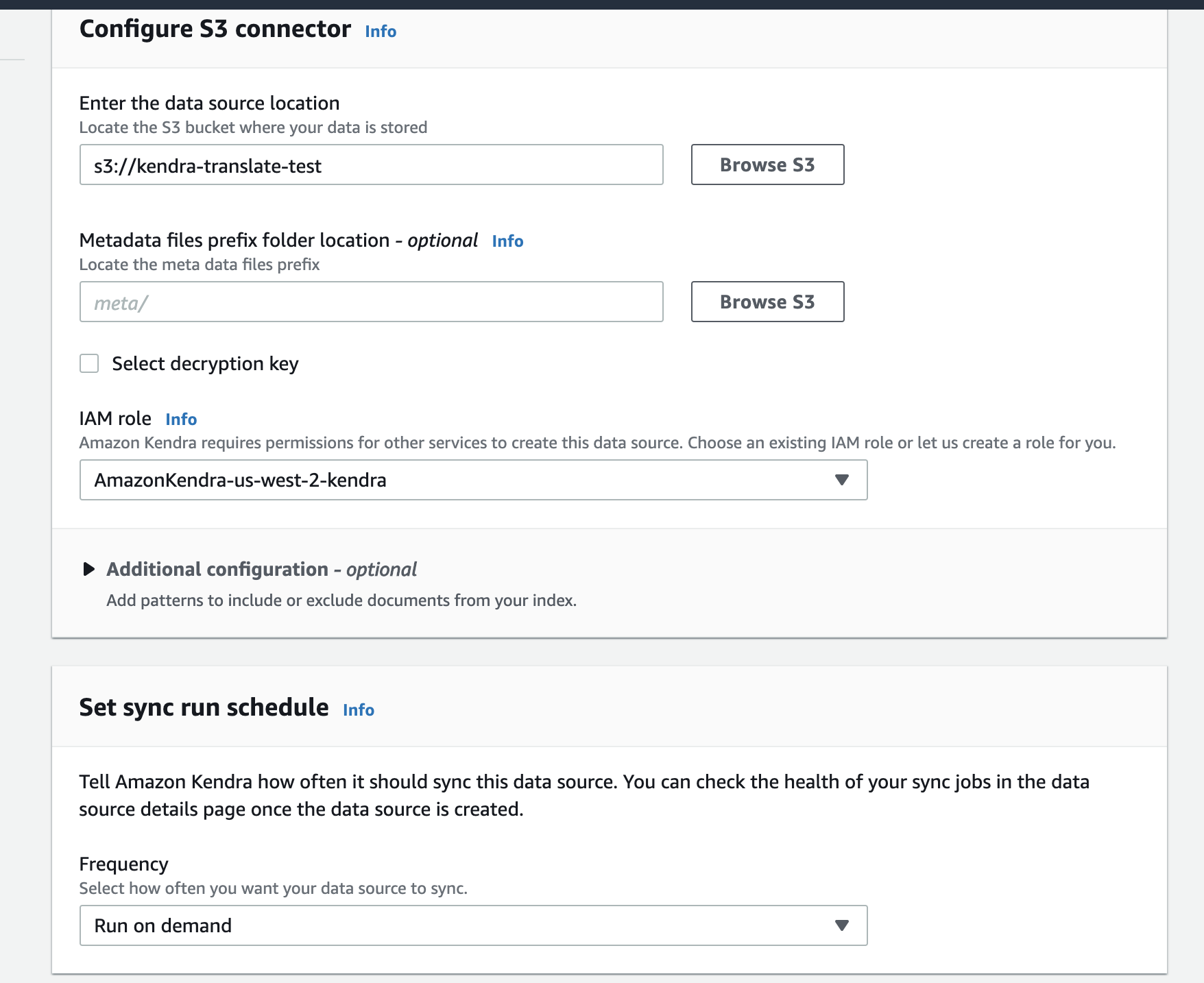Viewport: 1204px width, 983px height.
Task: Open Info link beside Set sync run schedule
Action: [359, 710]
